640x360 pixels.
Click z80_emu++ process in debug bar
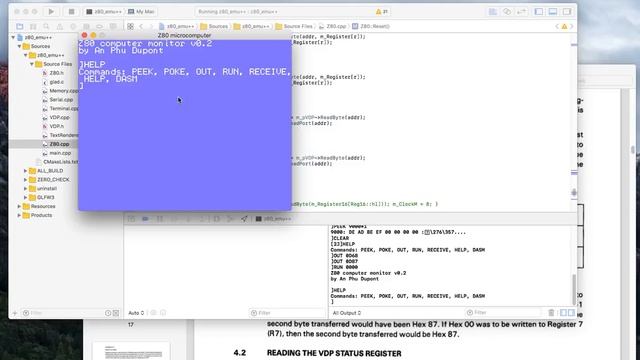[x=273, y=219]
